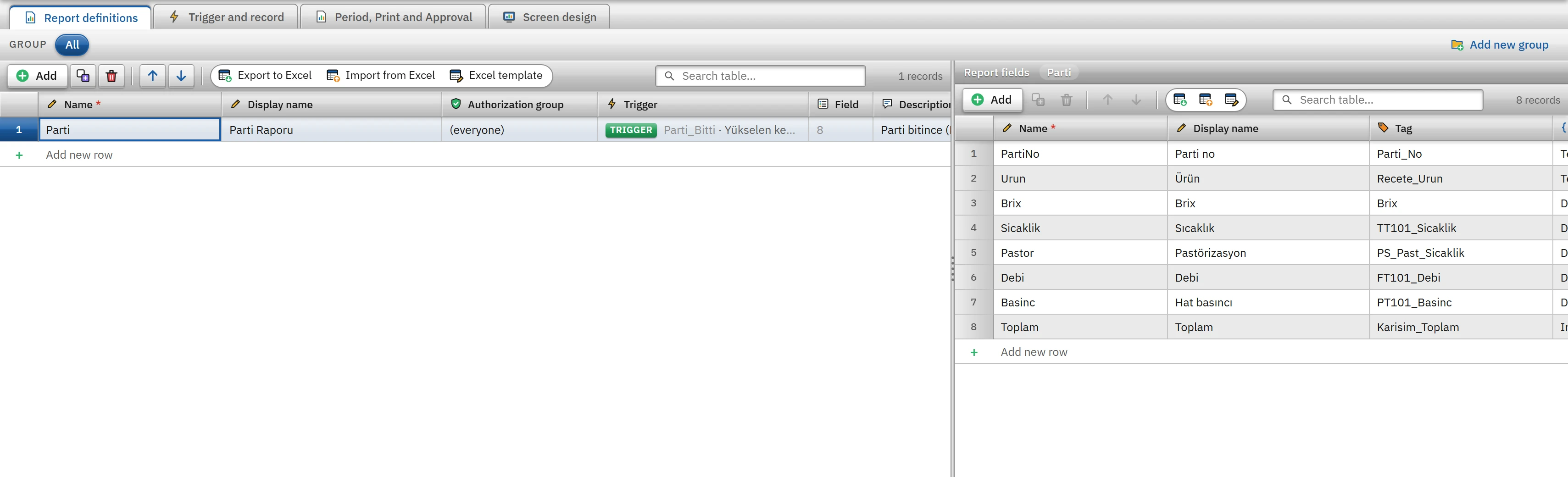Import report fields from Excel icon
This screenshot has height=477, width=1568.
[x=1205, y=100]
